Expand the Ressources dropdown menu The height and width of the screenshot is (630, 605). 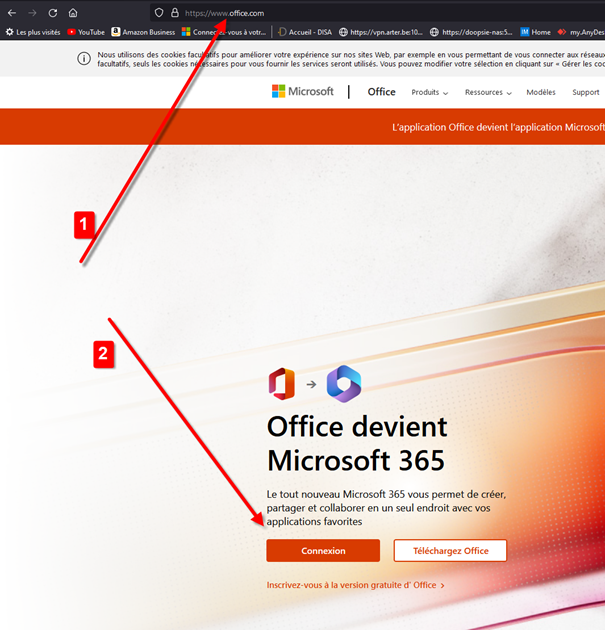pyautogui.click(x=488, y=92)
